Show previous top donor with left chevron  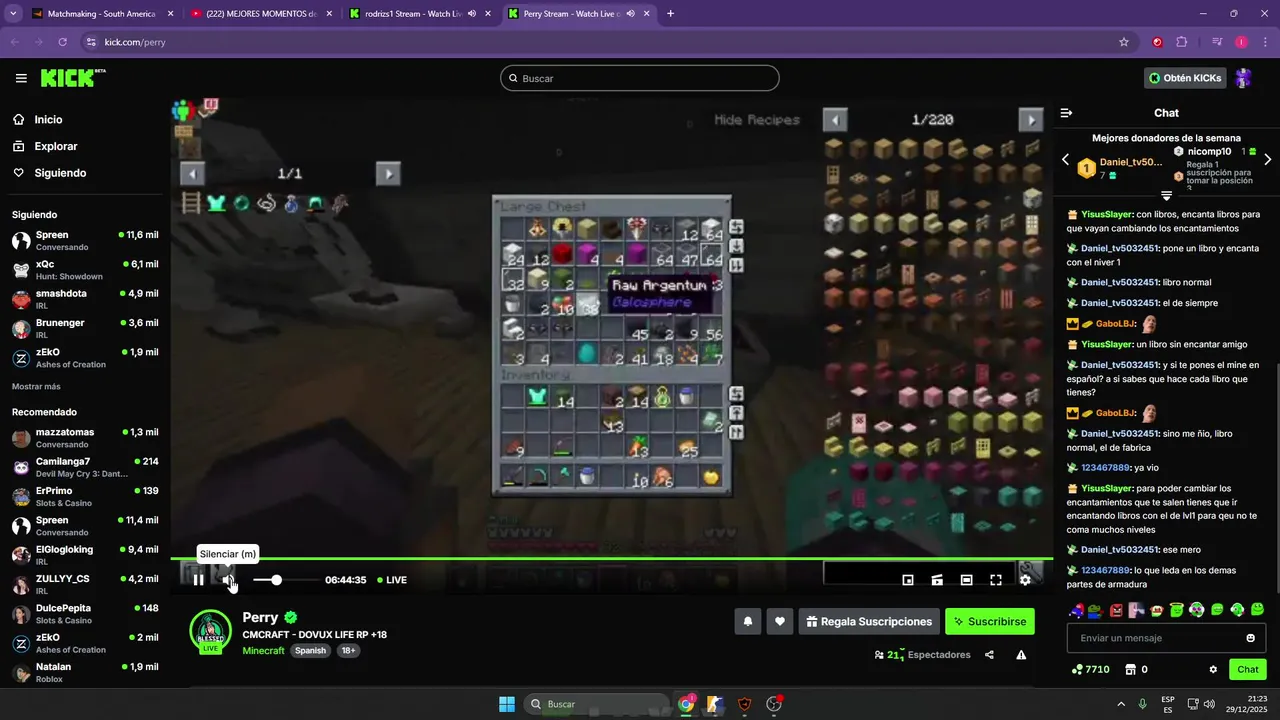[x=1065, y=160]
